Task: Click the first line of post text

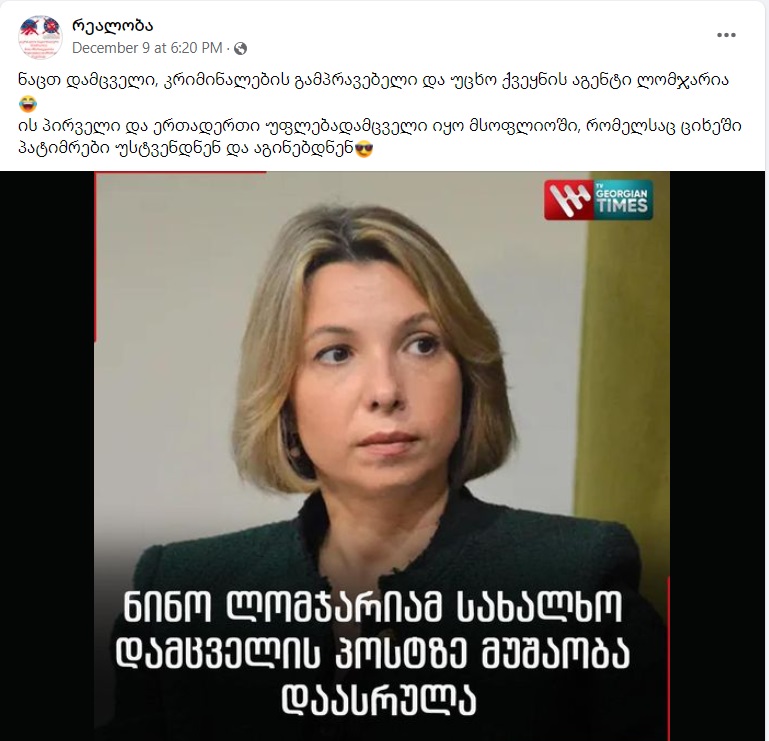Action: point(374,80)
